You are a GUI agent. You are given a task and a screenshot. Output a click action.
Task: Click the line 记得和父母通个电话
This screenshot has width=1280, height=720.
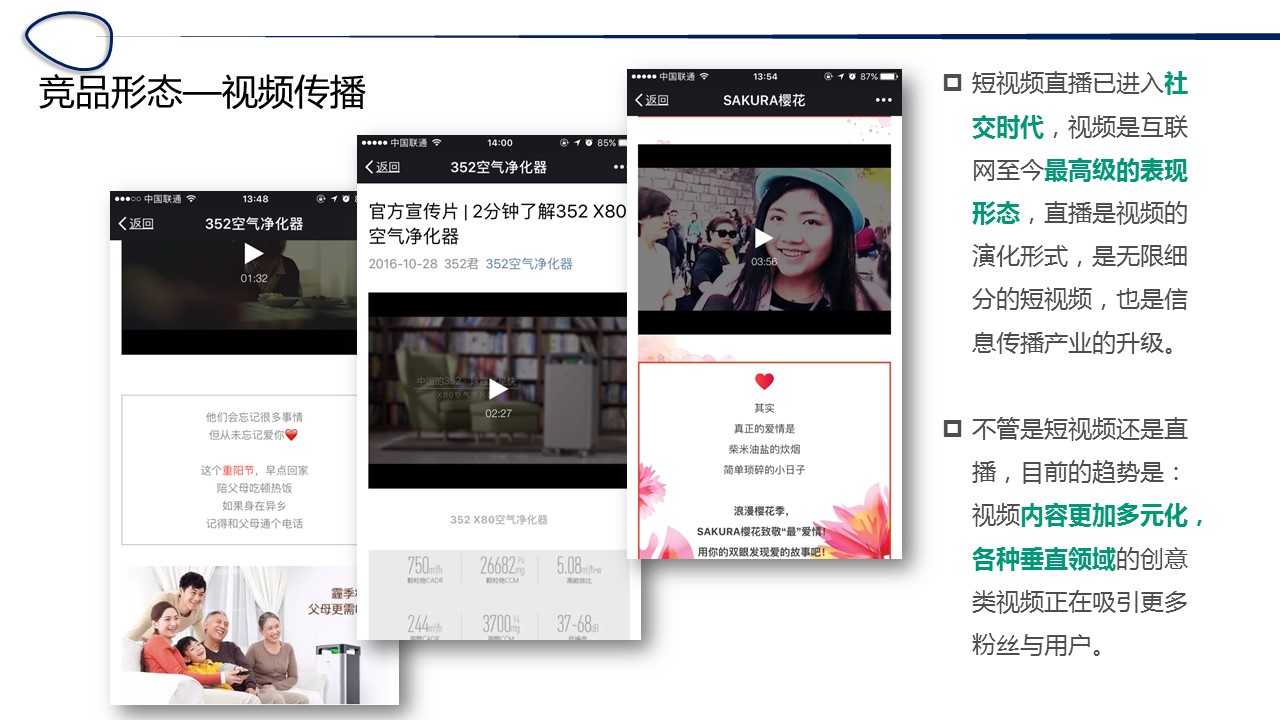254,523
